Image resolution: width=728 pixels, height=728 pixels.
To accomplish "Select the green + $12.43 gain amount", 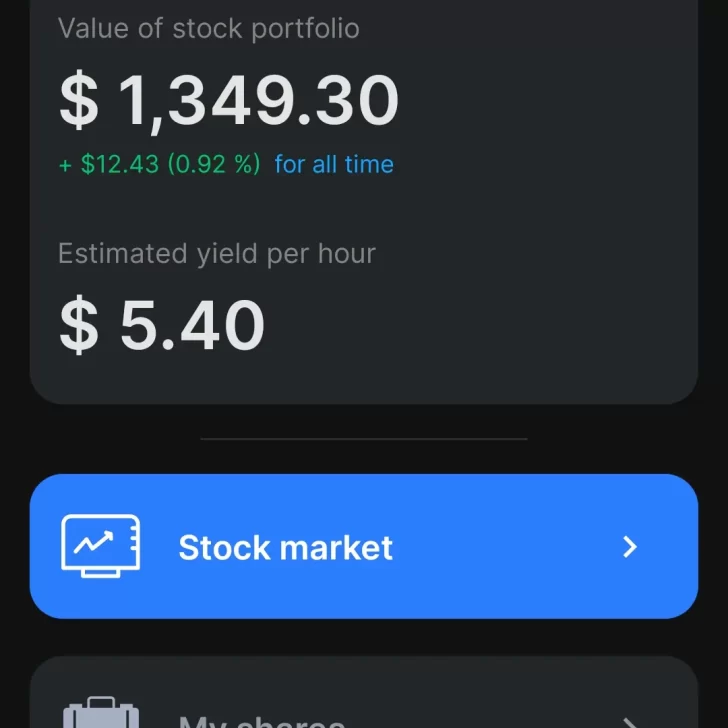I will [120, 164].
